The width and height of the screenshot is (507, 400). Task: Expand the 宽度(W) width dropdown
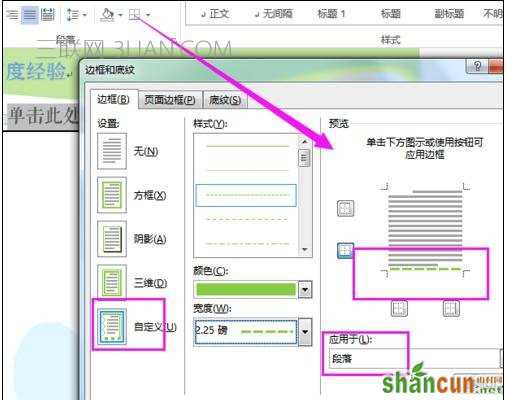305,332
